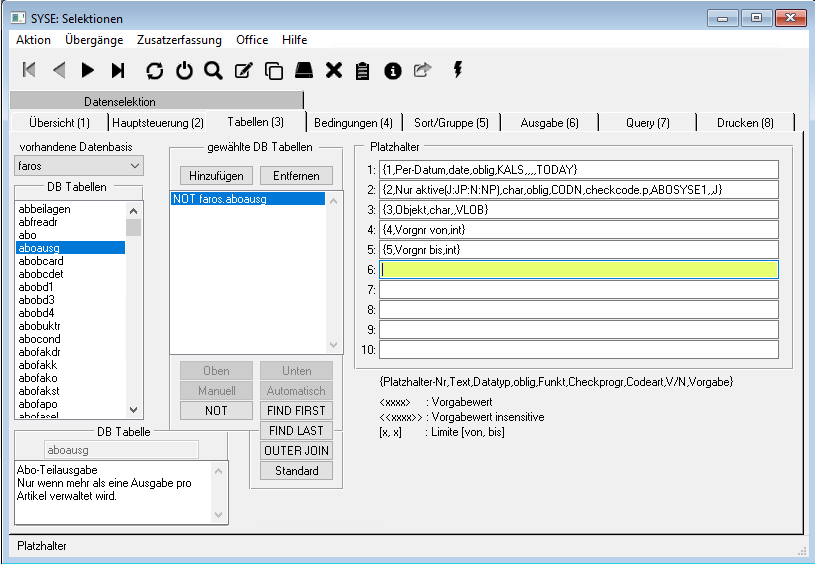
Task: Open search with the magnifier icon
Action: [213, 70]
